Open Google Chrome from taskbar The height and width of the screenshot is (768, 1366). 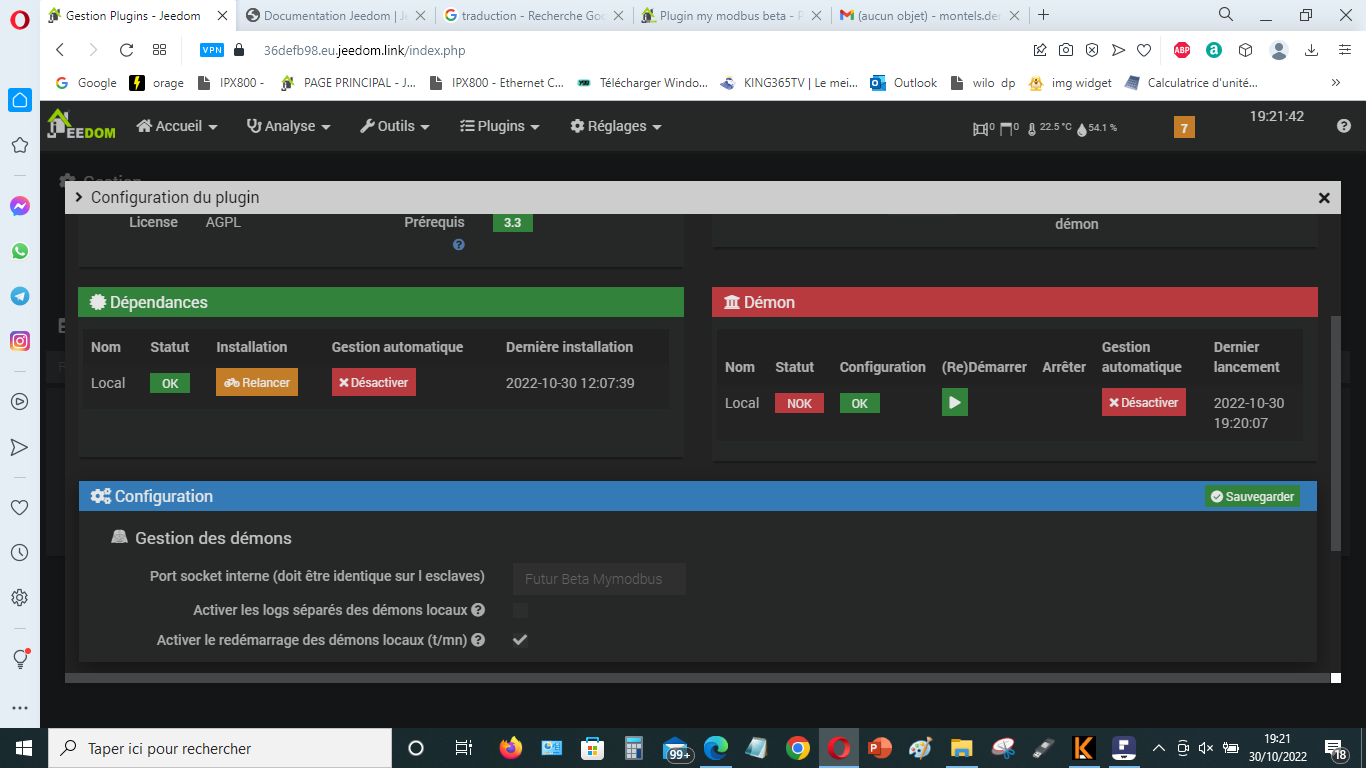point(797,748)
